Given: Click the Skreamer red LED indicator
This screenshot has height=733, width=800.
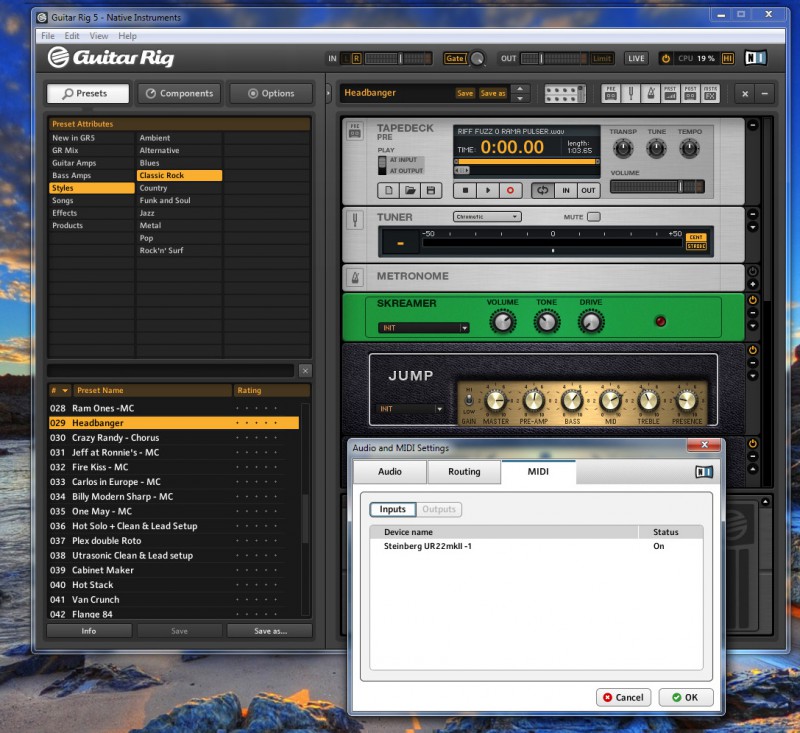Looking at the screenshot, I should [x=660, y=321].
